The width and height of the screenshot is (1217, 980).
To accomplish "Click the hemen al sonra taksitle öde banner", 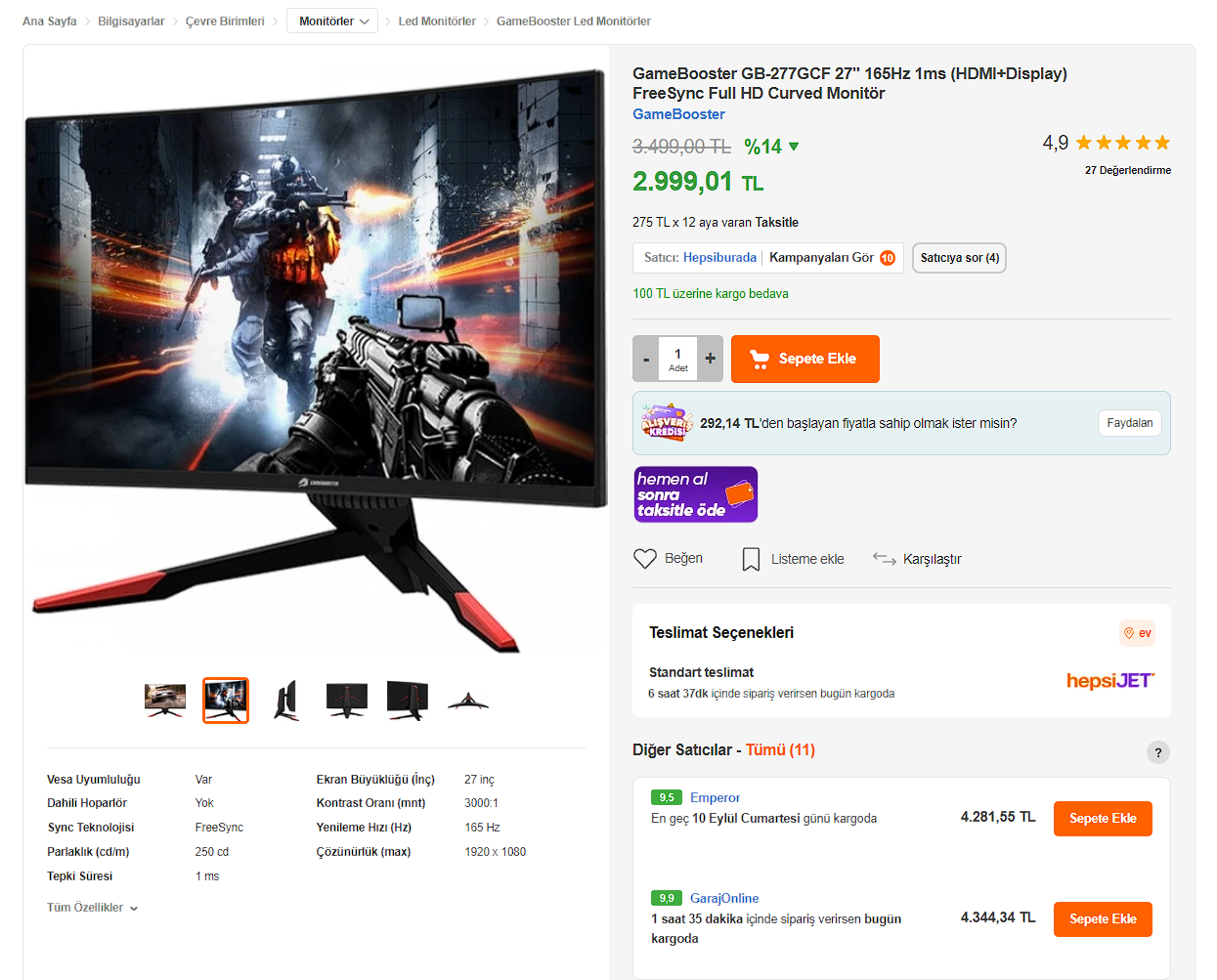I will click(x=695, y=494).
